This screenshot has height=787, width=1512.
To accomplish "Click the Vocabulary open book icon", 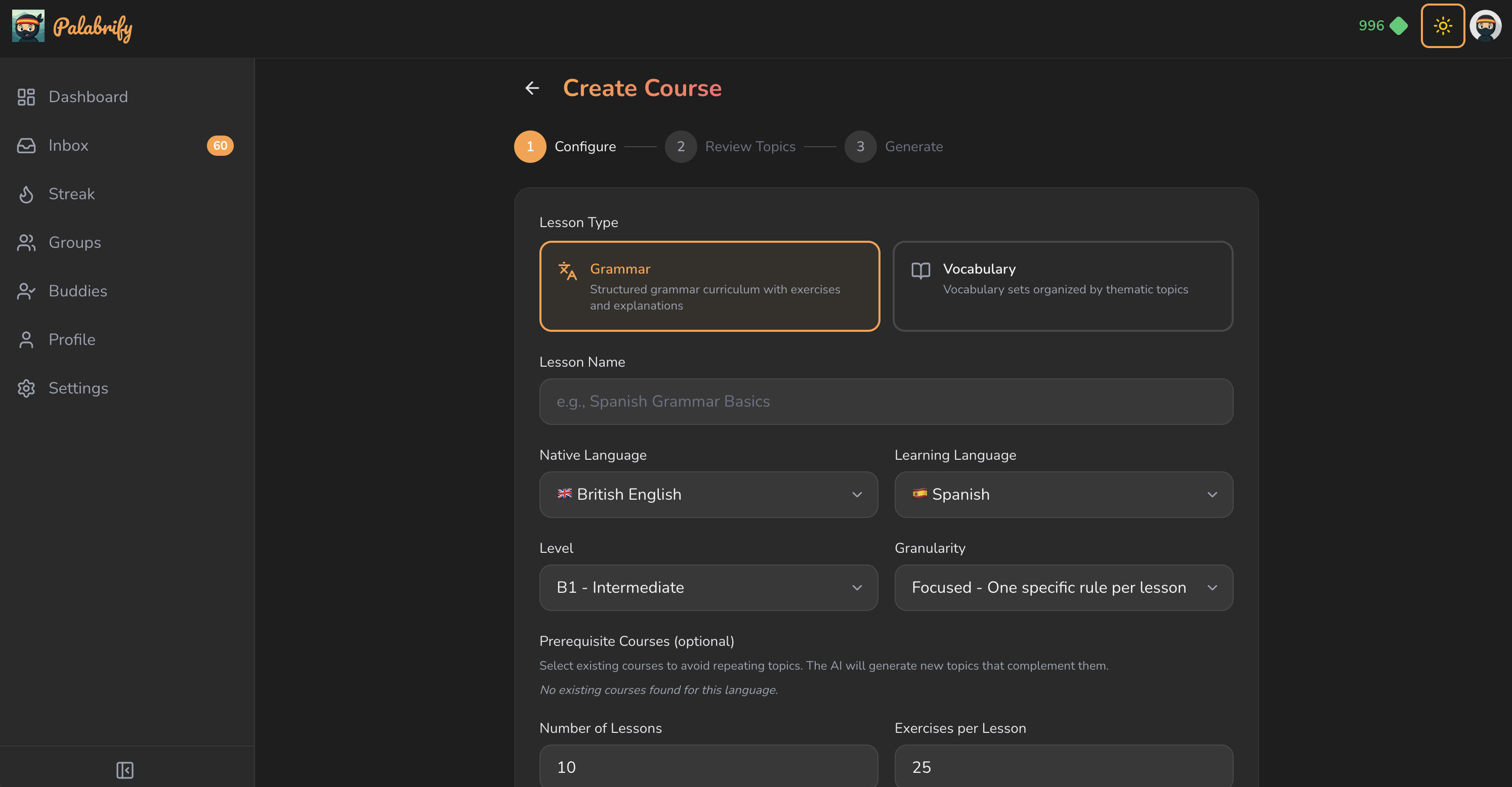I will click(921, 271).
